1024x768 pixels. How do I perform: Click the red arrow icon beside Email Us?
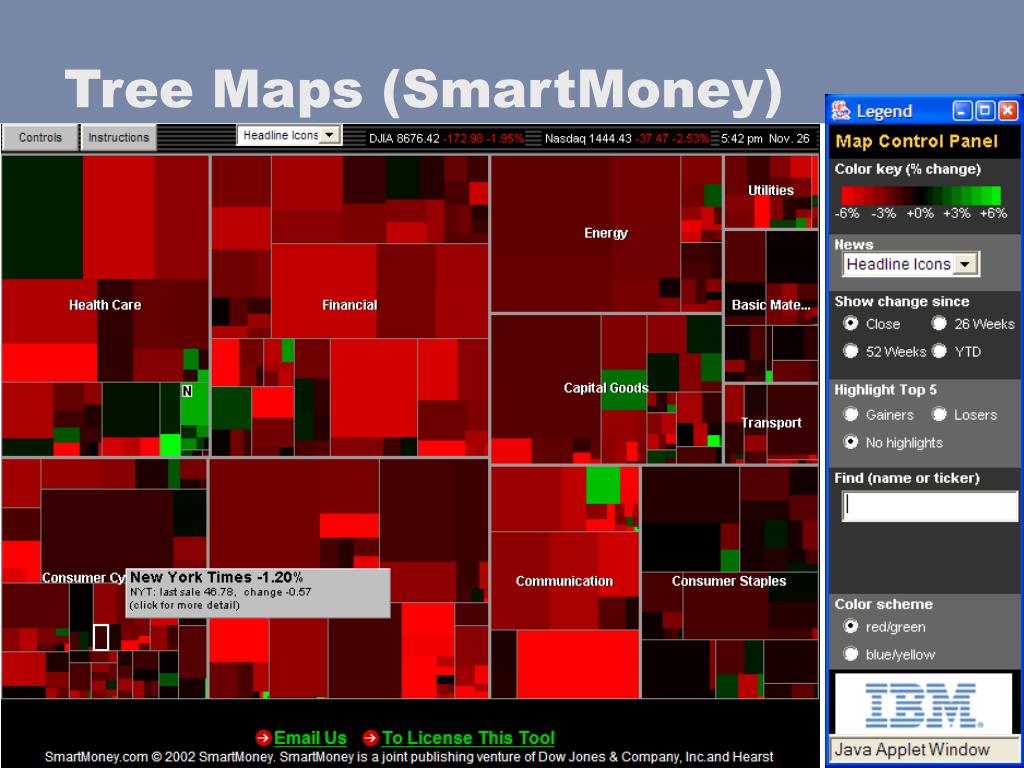pos(263,738)
